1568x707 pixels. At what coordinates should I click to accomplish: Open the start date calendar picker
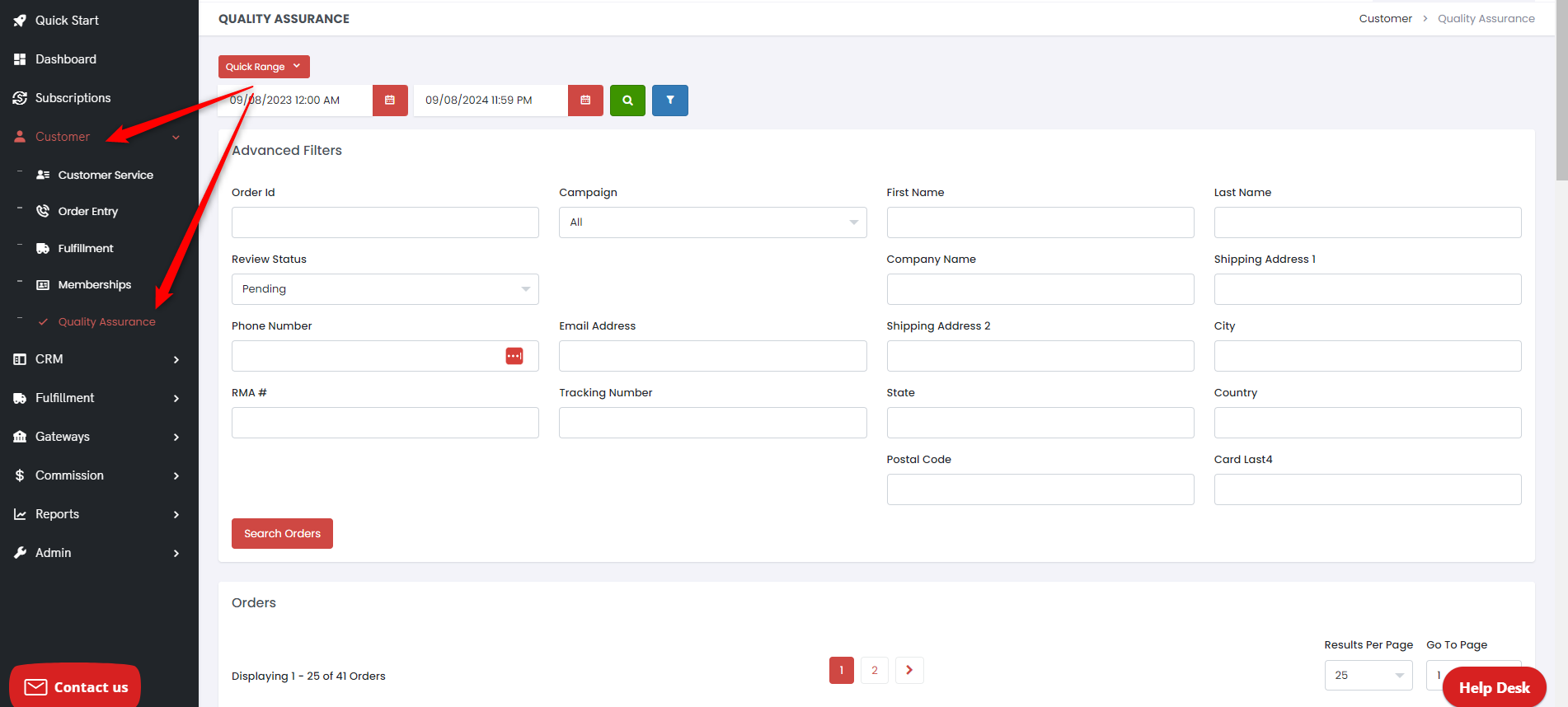click(x=390, y=101)
